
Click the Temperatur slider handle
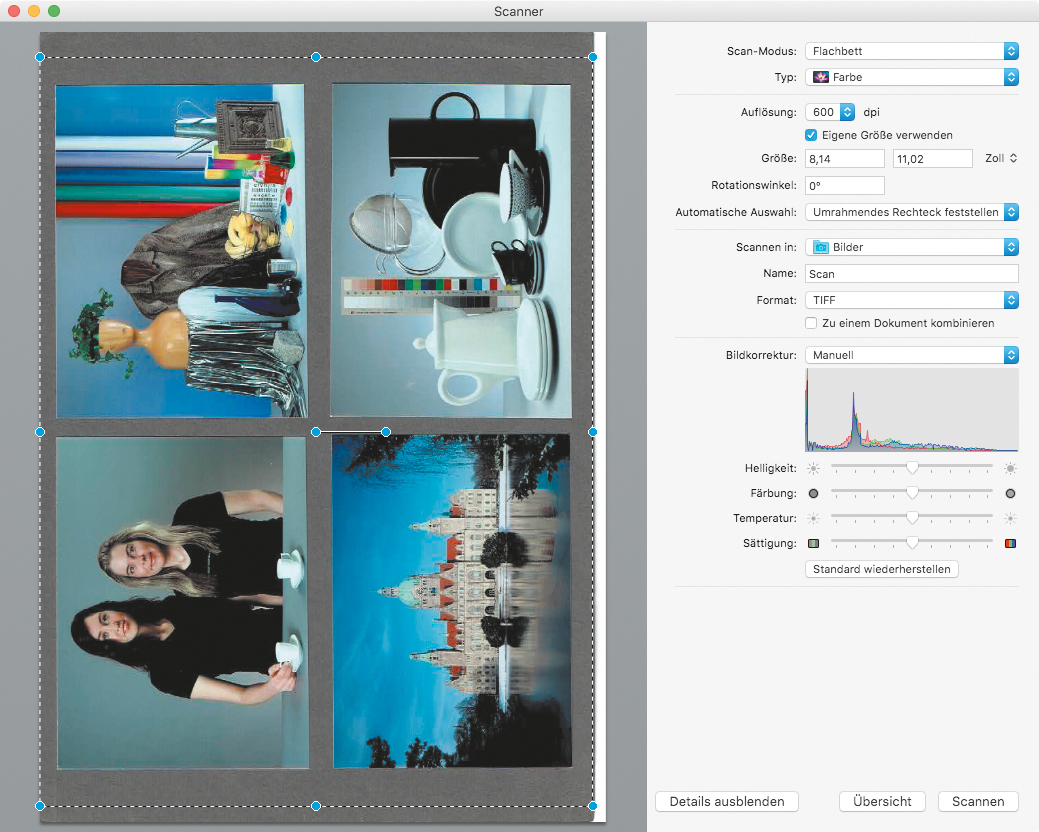pyautogui.click(x=912, y=518)
